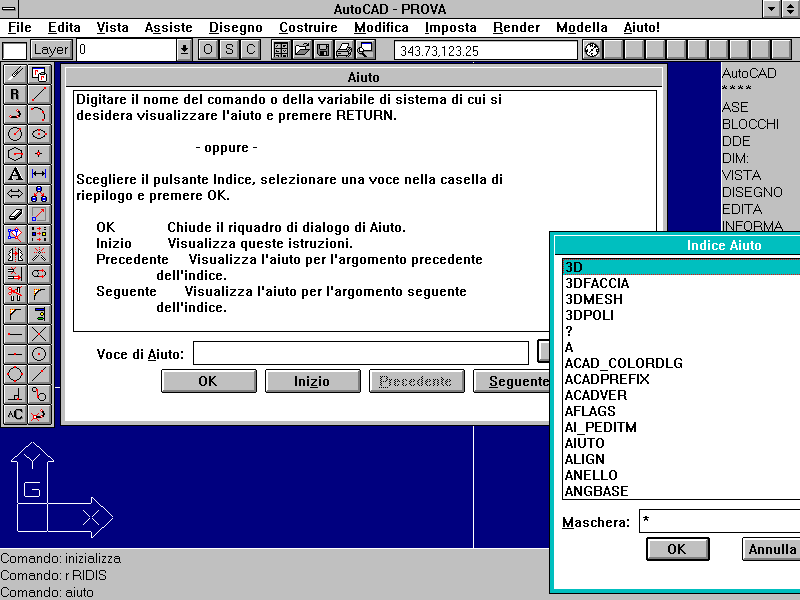This screenshot has width=800, height=600.
Task: Click the Voce di Aiuto text field
Action: click(360, 353)
